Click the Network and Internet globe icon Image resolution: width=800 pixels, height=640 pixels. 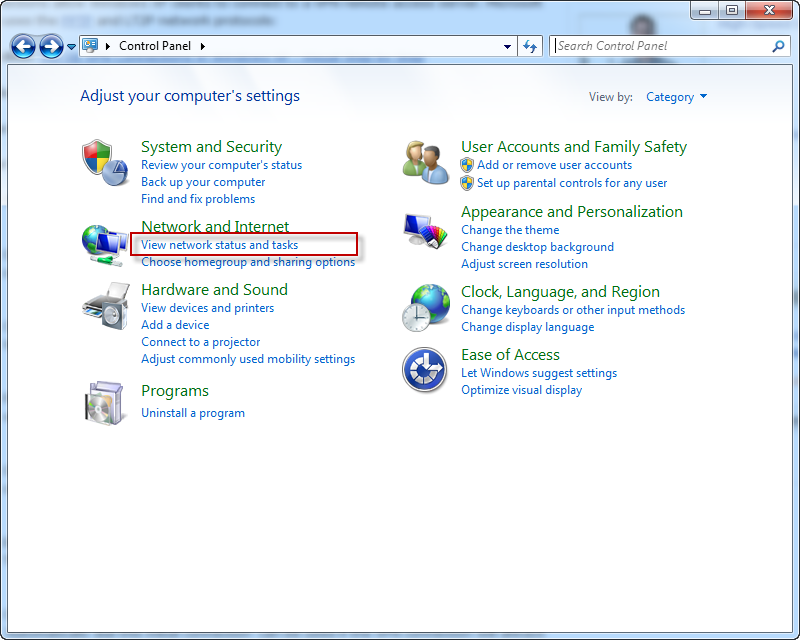(x=104, y=245)
